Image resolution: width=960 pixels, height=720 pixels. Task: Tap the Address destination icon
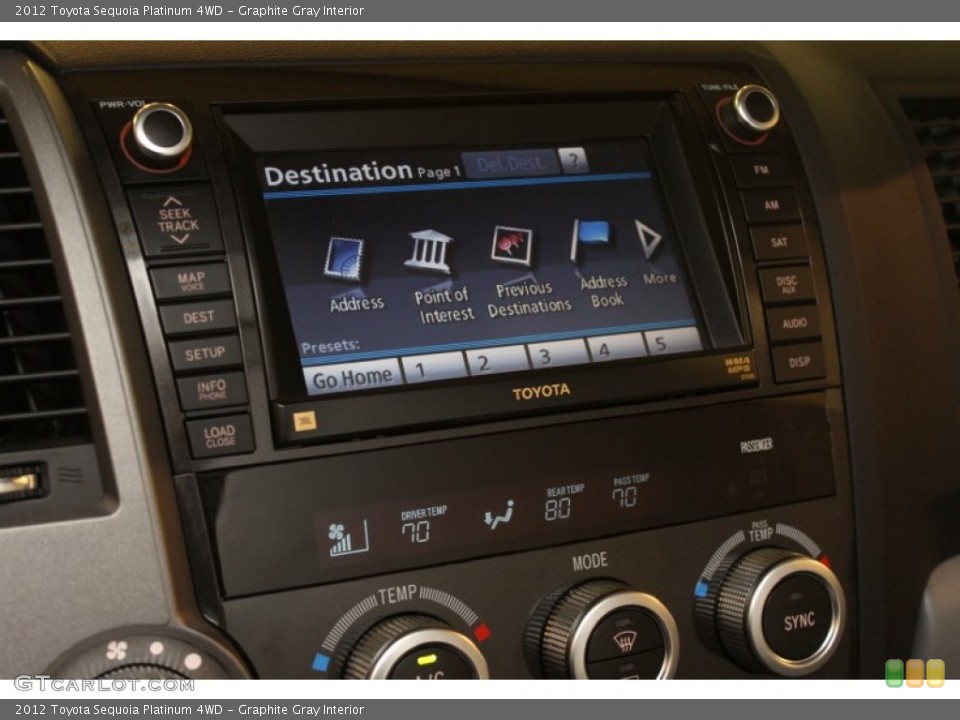344,259
